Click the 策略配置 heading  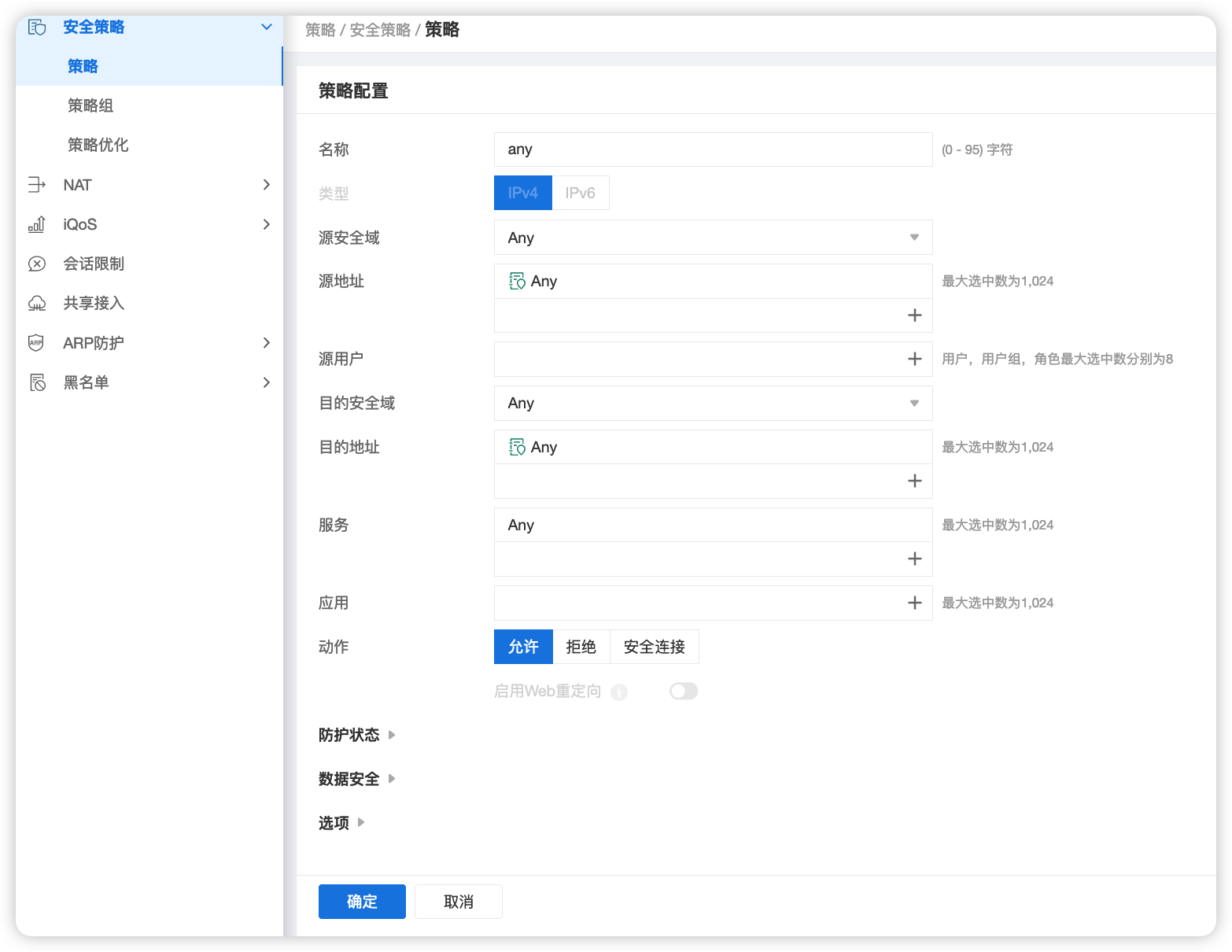(x=353, y=91)
